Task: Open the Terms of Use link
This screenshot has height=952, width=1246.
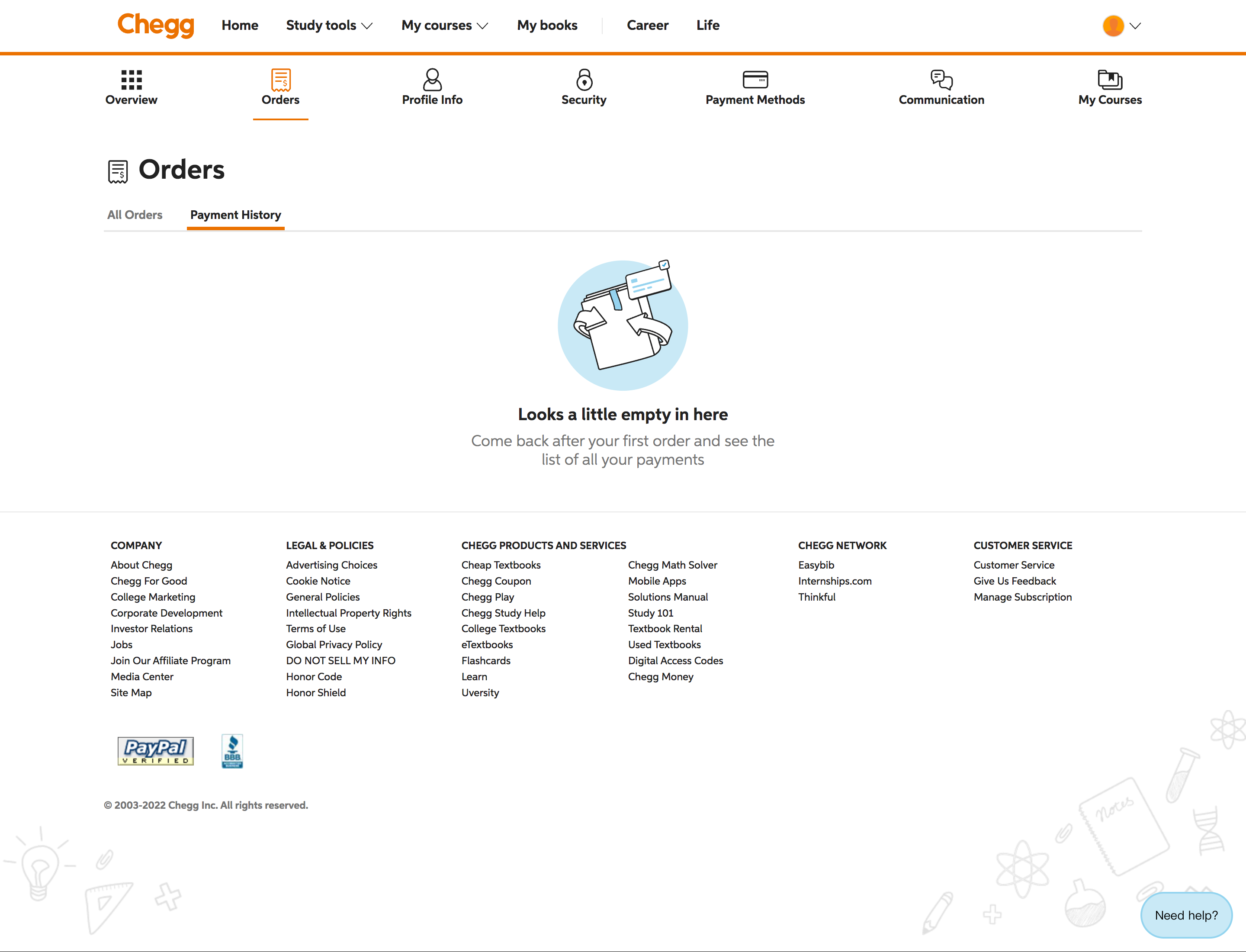Action: pos(316,628)
